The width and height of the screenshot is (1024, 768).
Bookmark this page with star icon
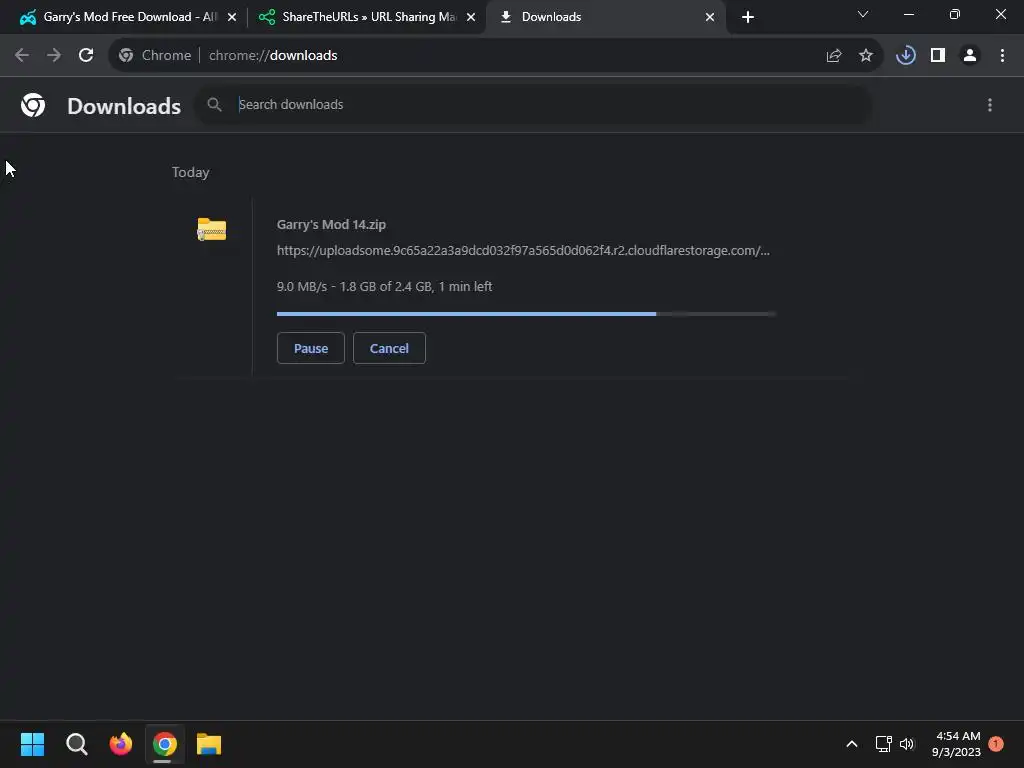[x=866, y=56]
